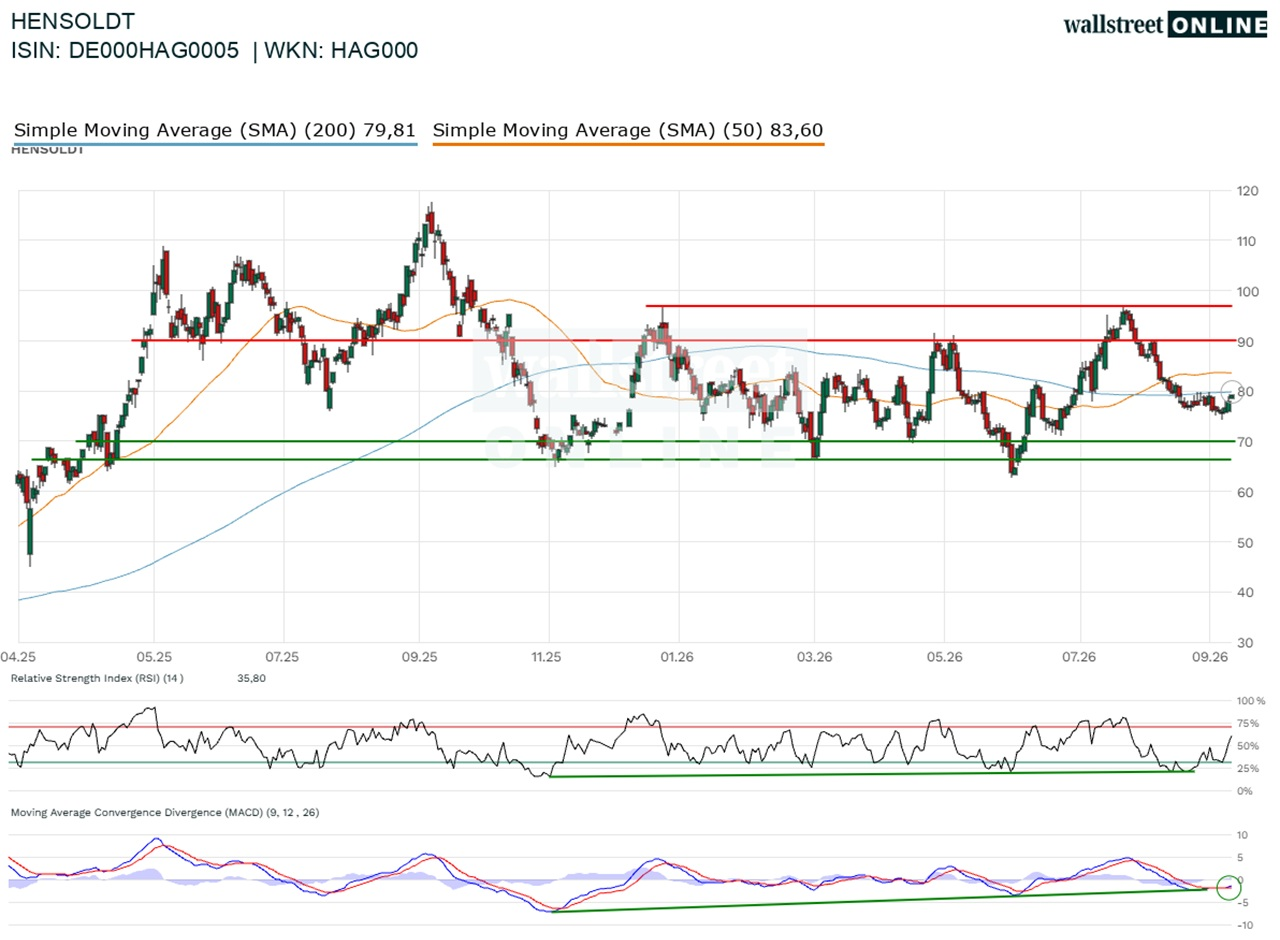Screen dimensions: 1280x940
Task: Click the 30 price axis label
Action: 1244,643
